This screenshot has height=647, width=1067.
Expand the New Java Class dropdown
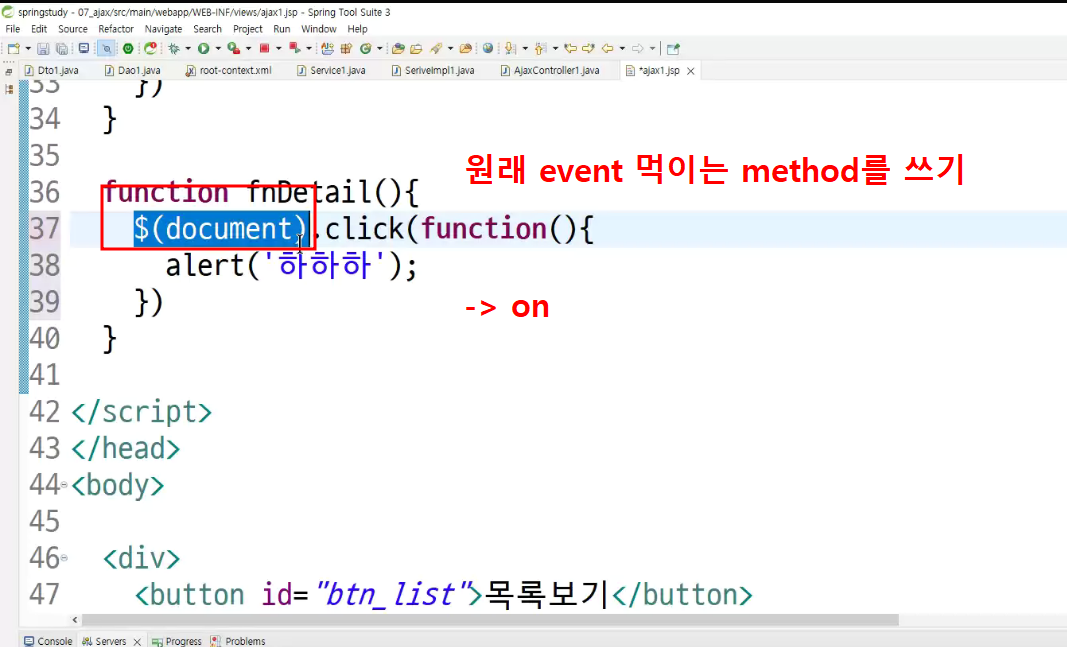380,48
